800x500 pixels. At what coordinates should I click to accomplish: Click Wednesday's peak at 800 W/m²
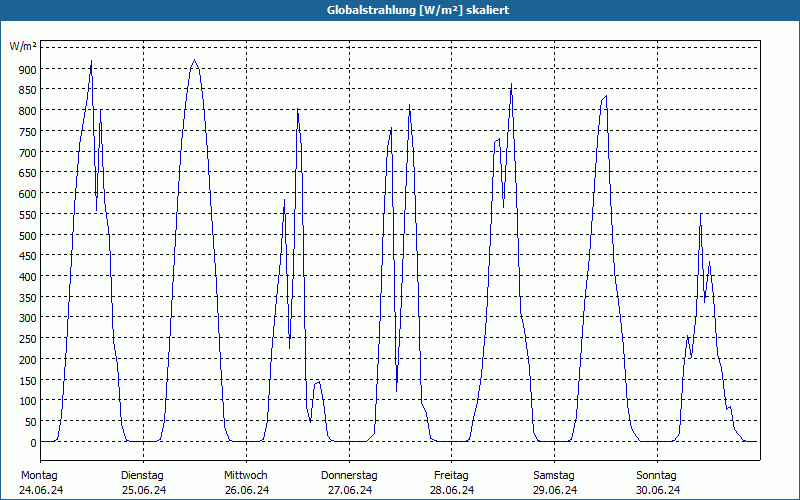(x=297, y=109)
